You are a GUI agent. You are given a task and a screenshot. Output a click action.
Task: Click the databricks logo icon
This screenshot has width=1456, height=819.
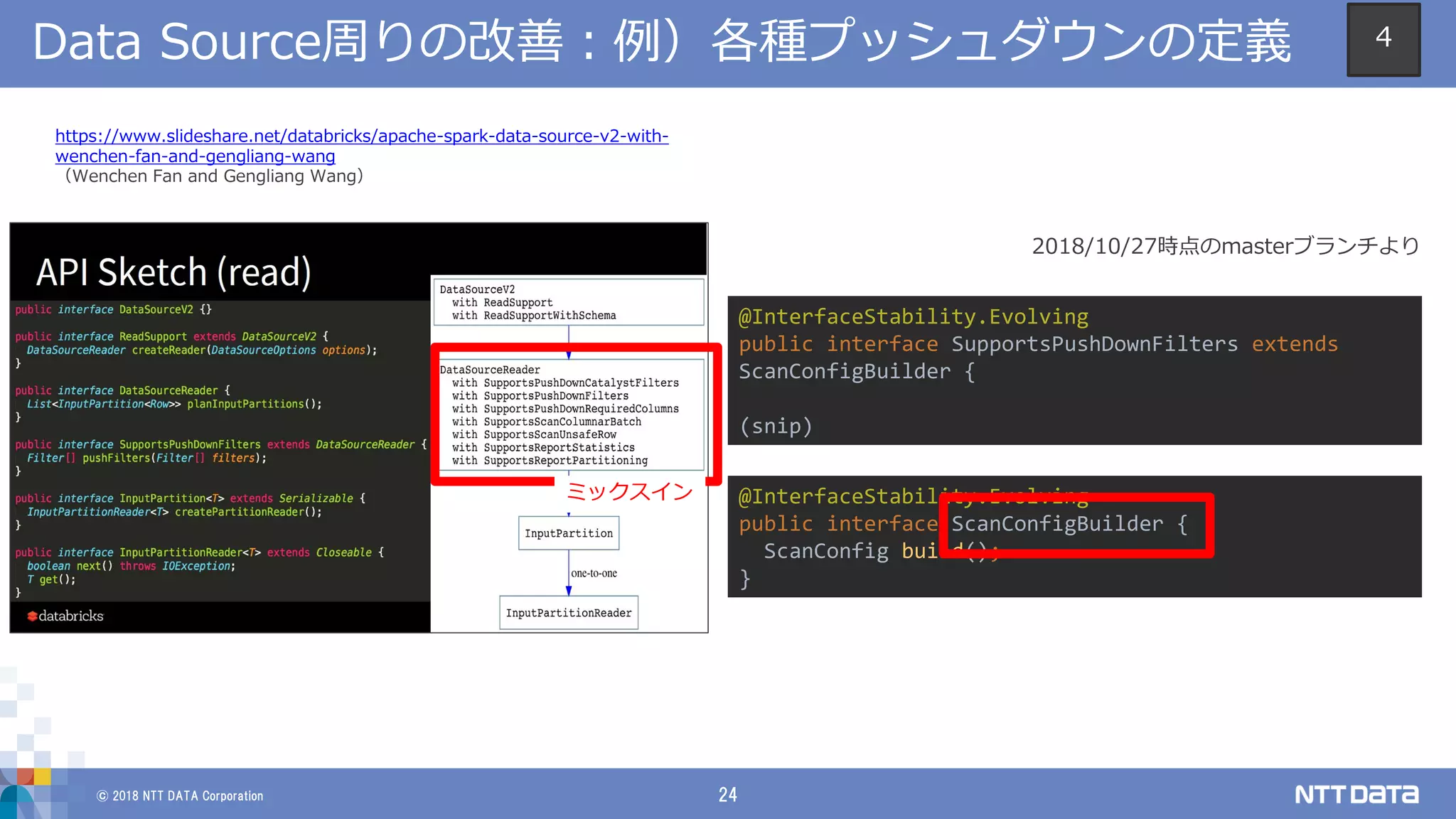(32, 616)
